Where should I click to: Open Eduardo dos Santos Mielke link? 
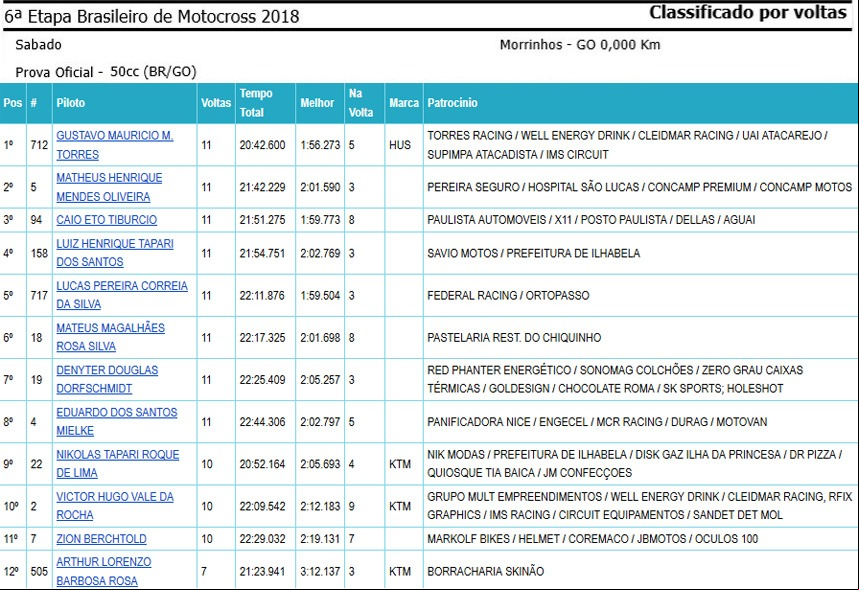click(x=117, y=421)
